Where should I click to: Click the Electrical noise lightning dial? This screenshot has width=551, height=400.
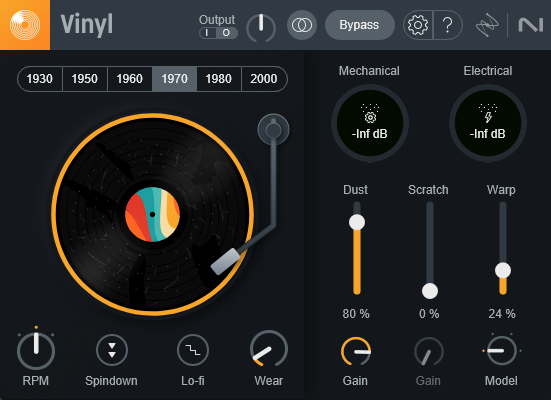tap(488, 123)
